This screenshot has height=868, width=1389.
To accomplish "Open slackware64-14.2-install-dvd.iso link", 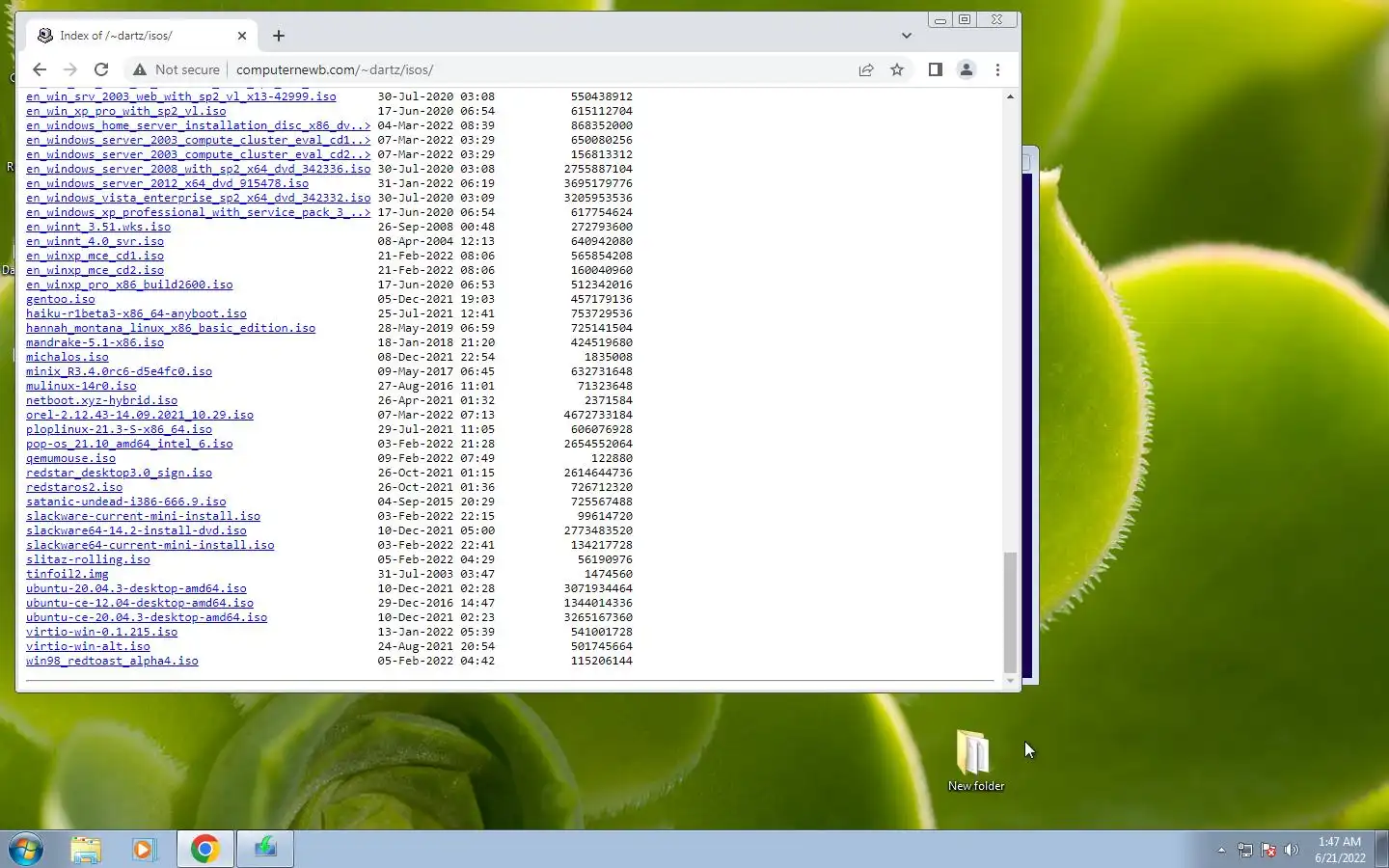I will coord(136,530).
